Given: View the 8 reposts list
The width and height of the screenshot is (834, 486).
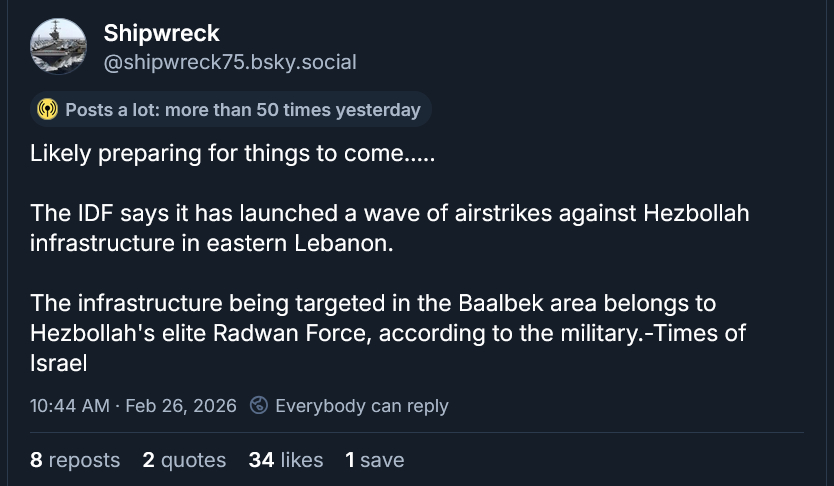Looking at the screenshot, I should 75,460.
